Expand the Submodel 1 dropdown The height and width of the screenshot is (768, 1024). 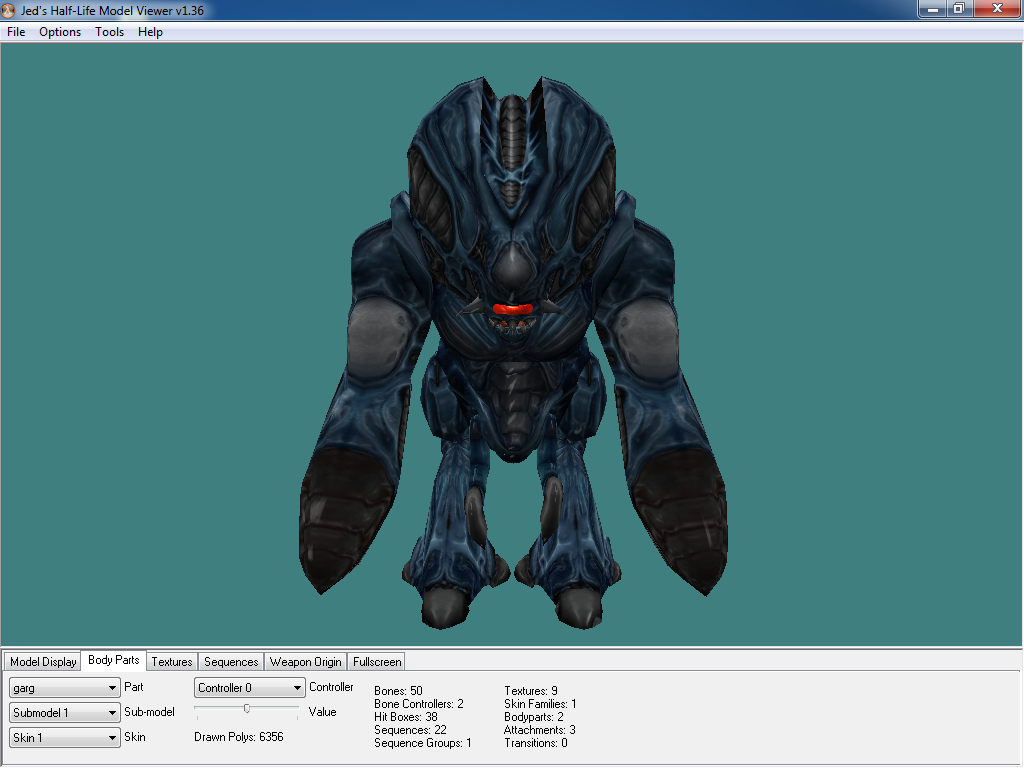[x=65, y=712]
